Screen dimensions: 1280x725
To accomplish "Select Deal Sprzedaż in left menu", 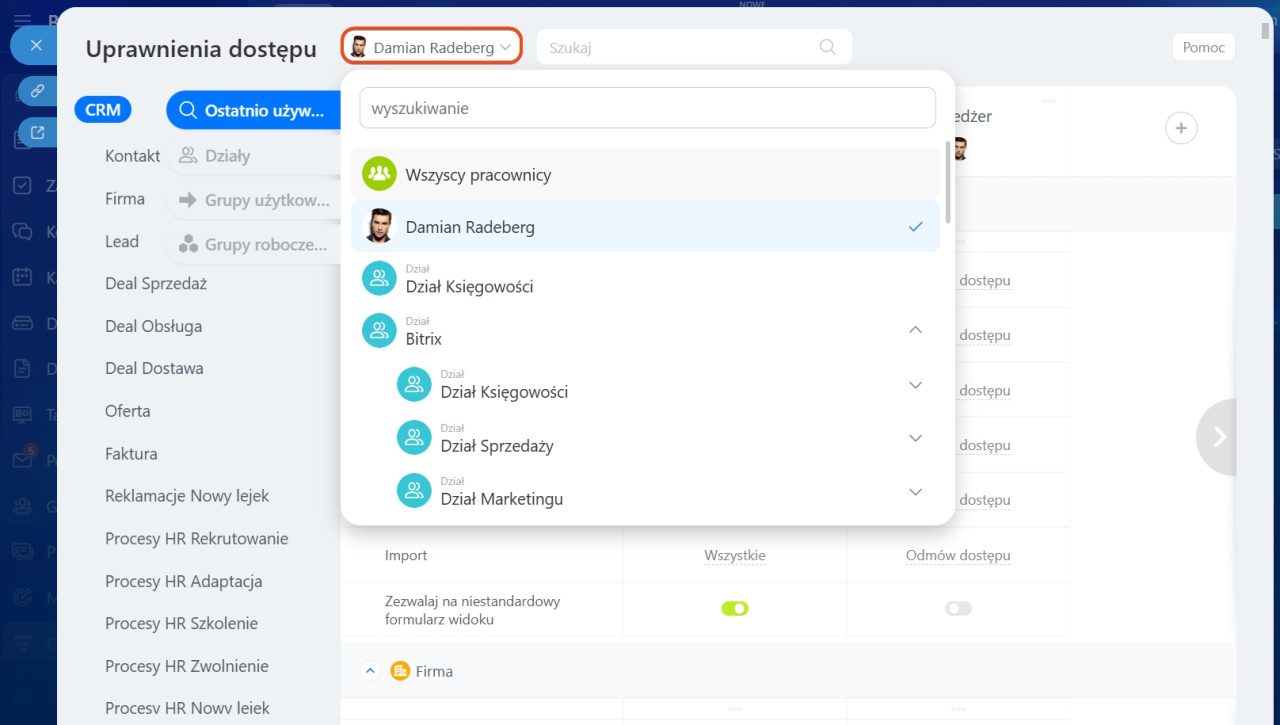I will tap(156, 284).
